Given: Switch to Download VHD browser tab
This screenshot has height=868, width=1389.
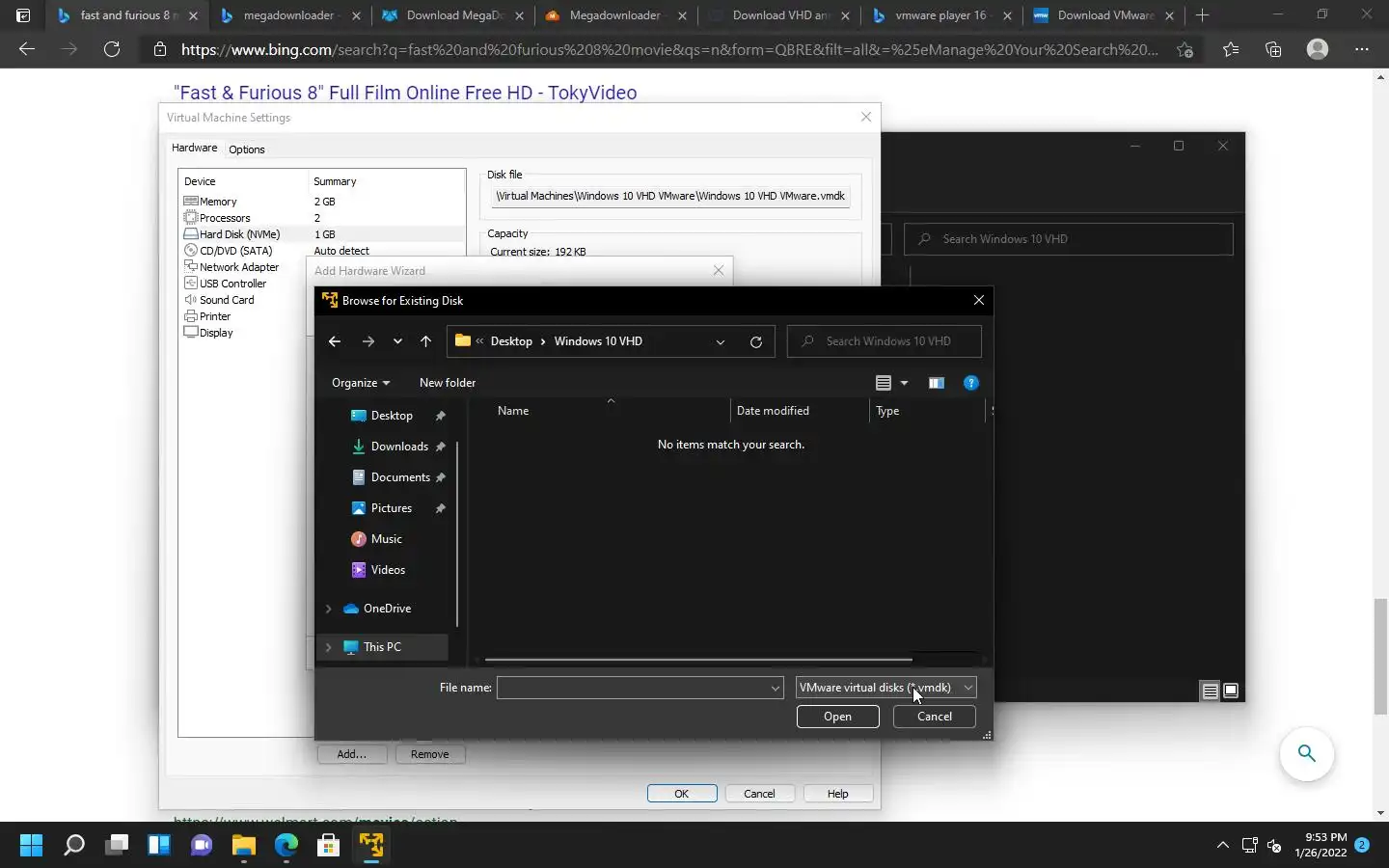Looking at the screenshot, I should (778, 15).
